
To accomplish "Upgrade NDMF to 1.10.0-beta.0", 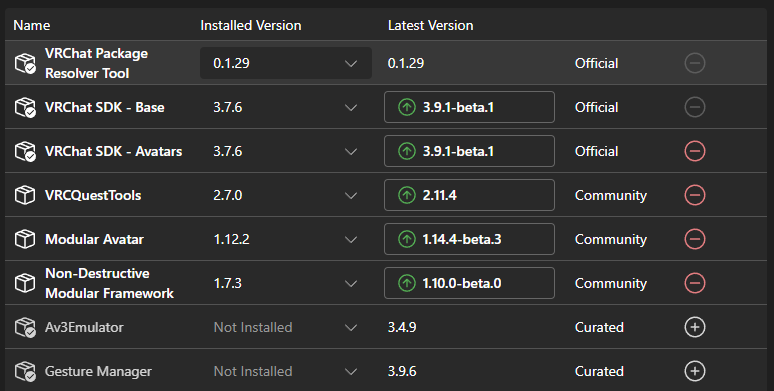I will pos(469,283).
